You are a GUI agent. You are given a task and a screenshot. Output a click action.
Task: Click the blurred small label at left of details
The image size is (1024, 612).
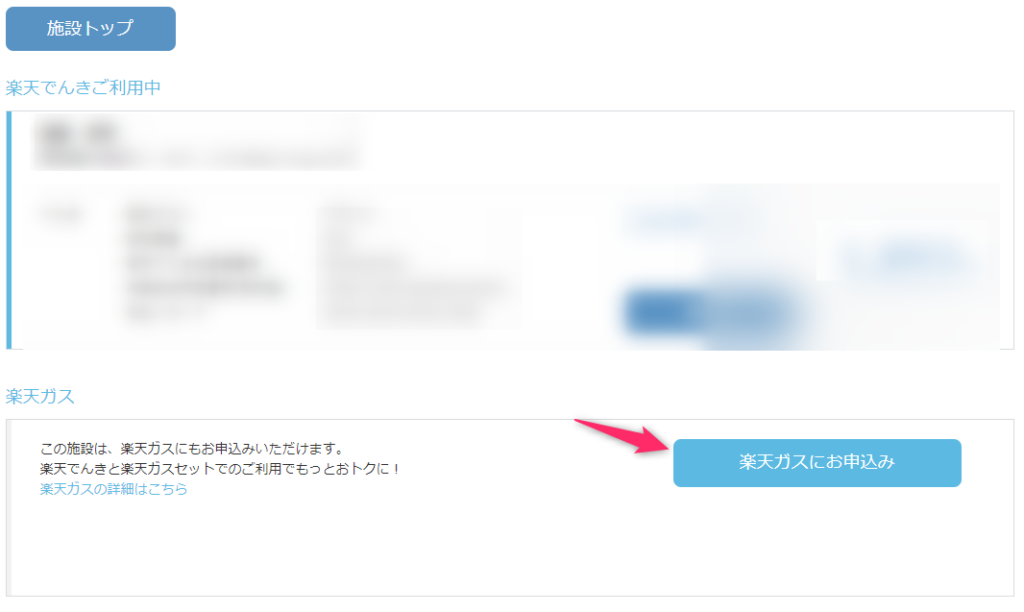[61, 214]
